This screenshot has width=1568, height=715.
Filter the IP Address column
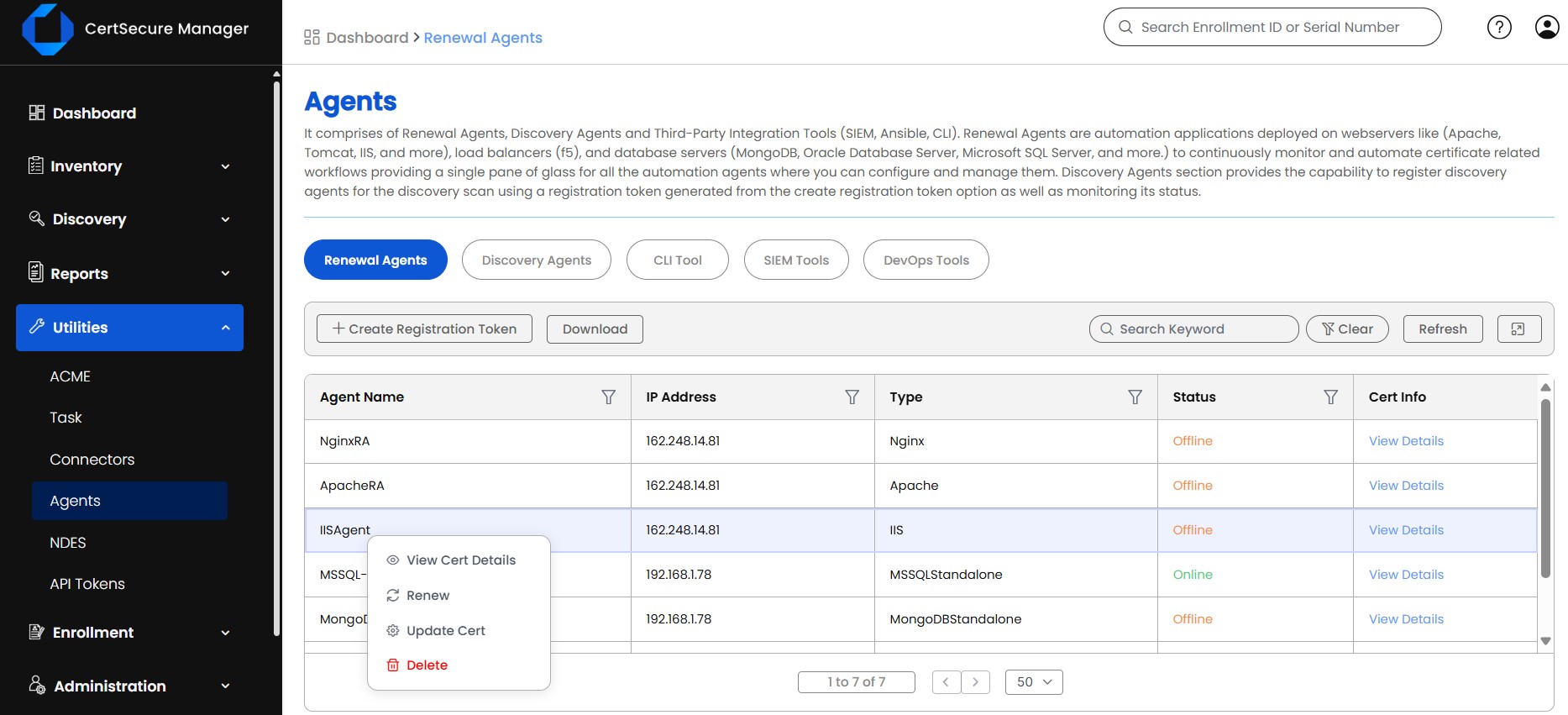(852, 397)
